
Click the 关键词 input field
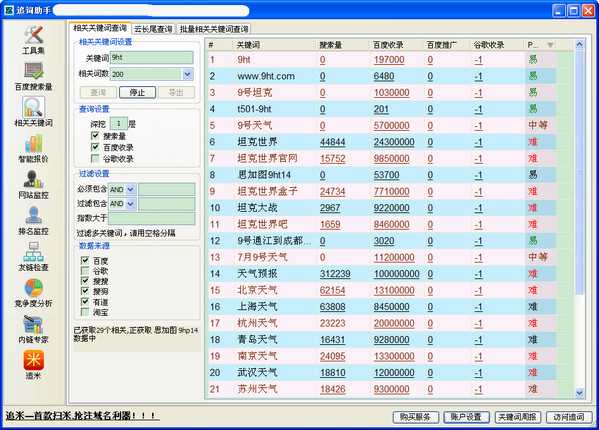pos(152,58)
